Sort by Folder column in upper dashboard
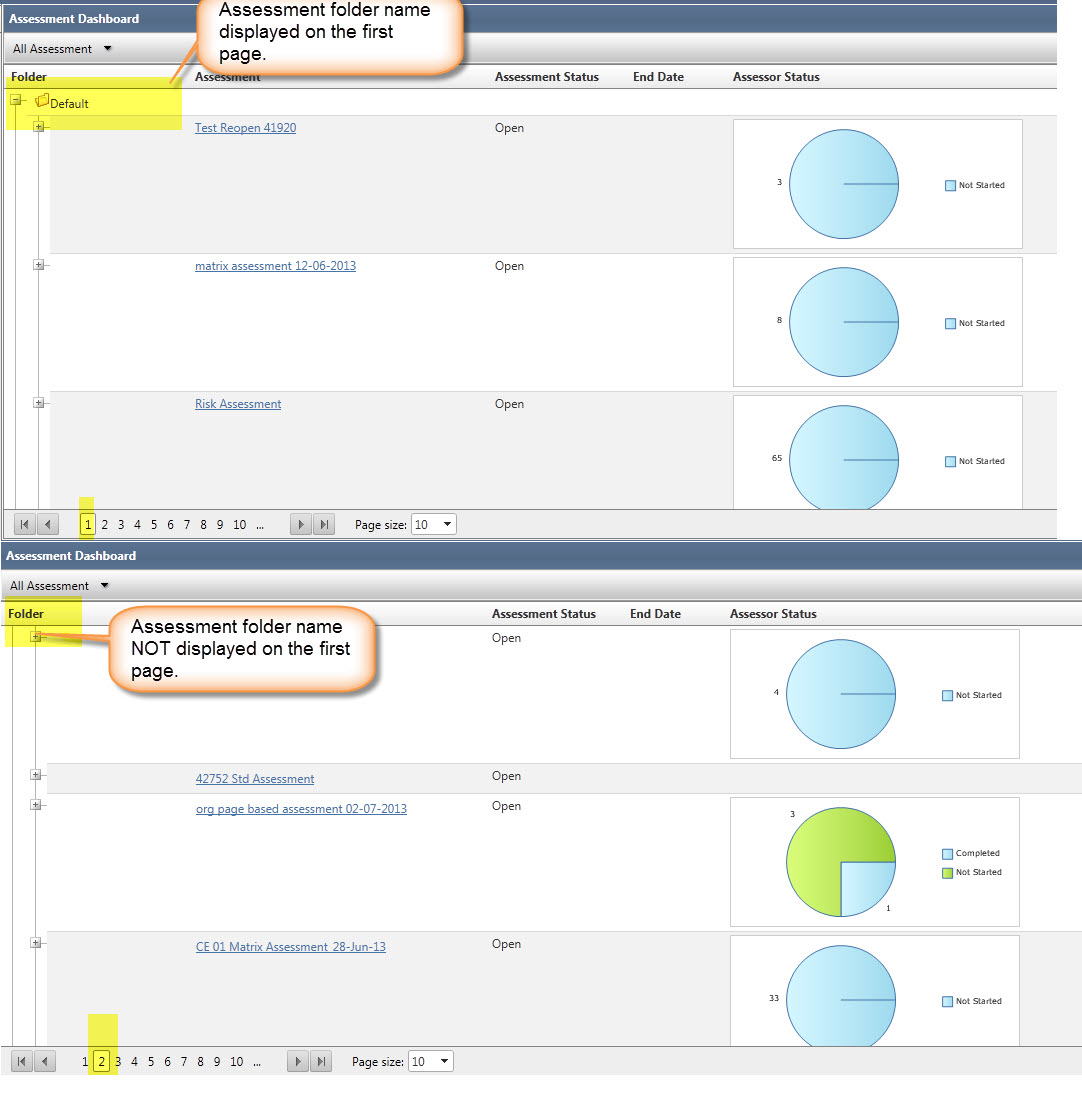The height and width of the screenshot is (1096, 1082). 29,77
